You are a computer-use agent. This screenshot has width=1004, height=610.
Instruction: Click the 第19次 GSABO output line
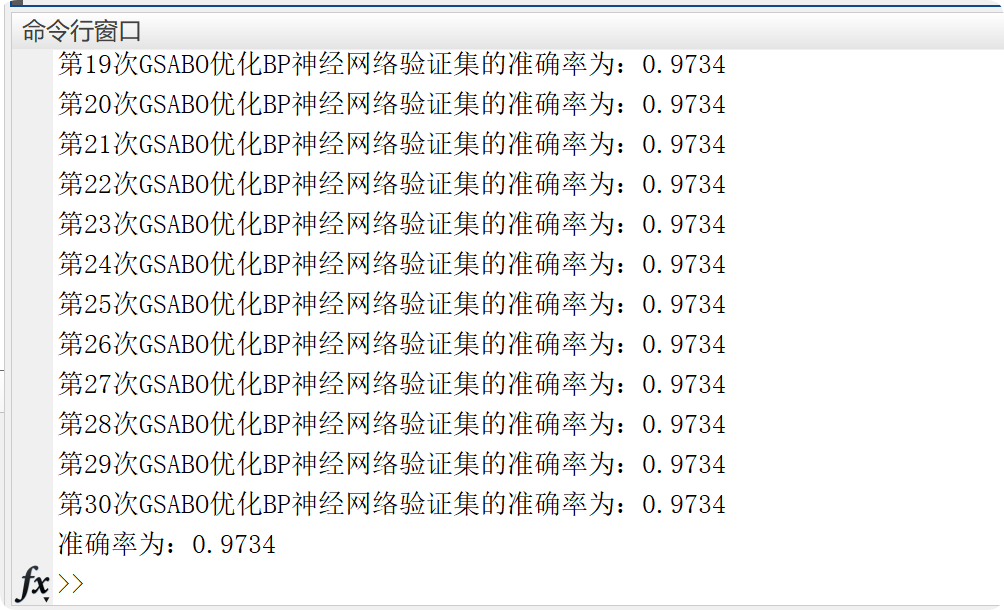coord(392,64)
